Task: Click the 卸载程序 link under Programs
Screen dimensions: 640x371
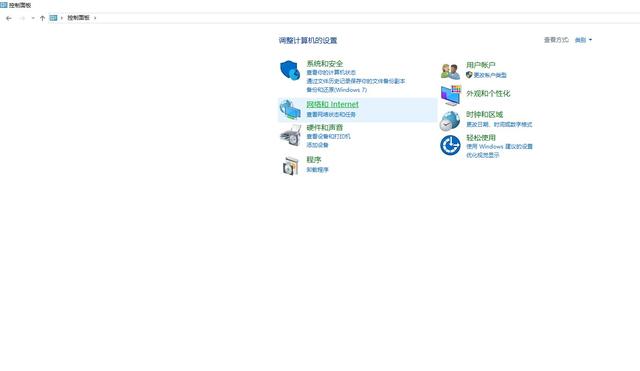Action: click(317, 169)
